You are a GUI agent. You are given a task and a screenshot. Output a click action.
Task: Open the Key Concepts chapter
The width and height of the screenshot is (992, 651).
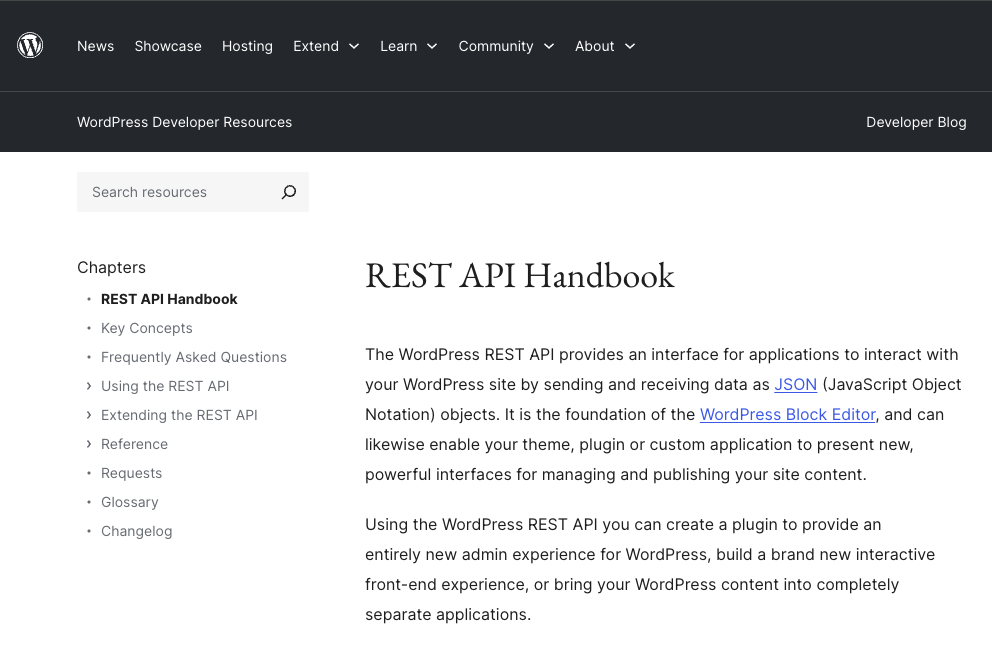coord(147,328)
